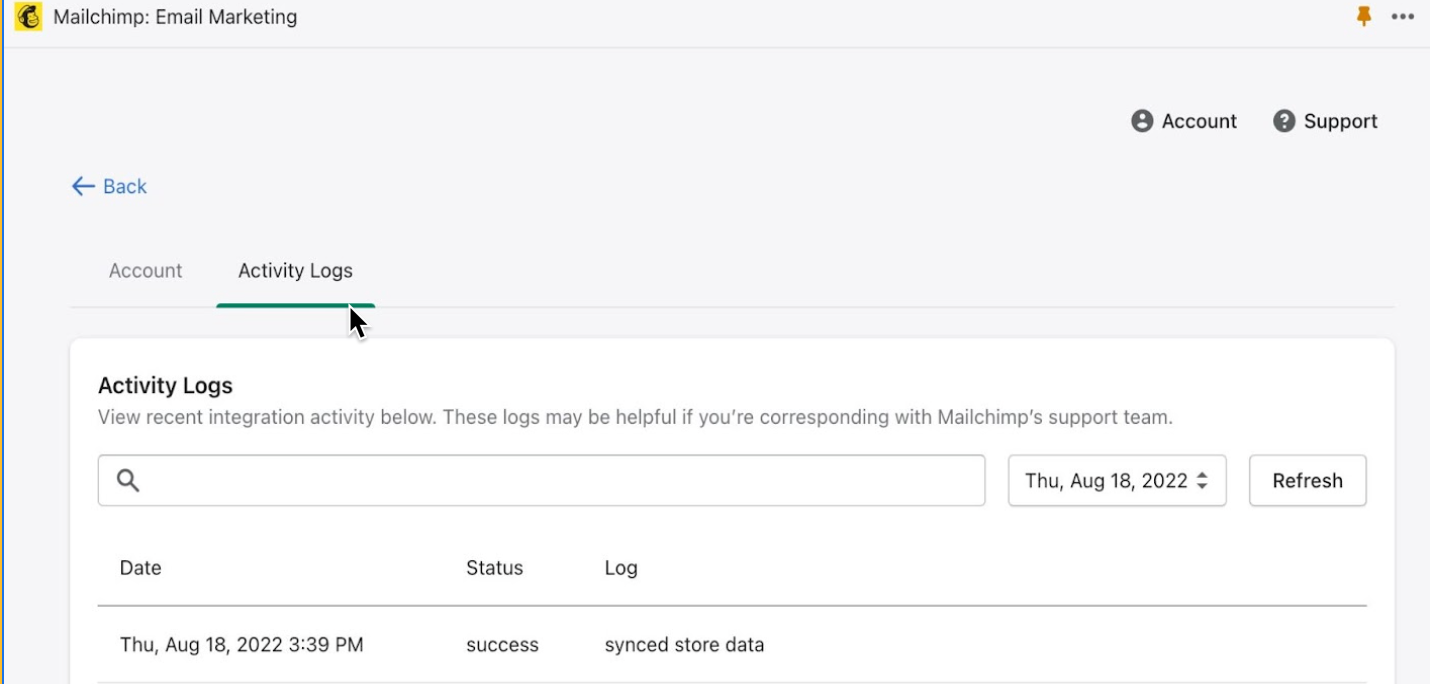Select the synced store data log entry
Viewport: 1430px width, 684px height.
click(685, 644)
